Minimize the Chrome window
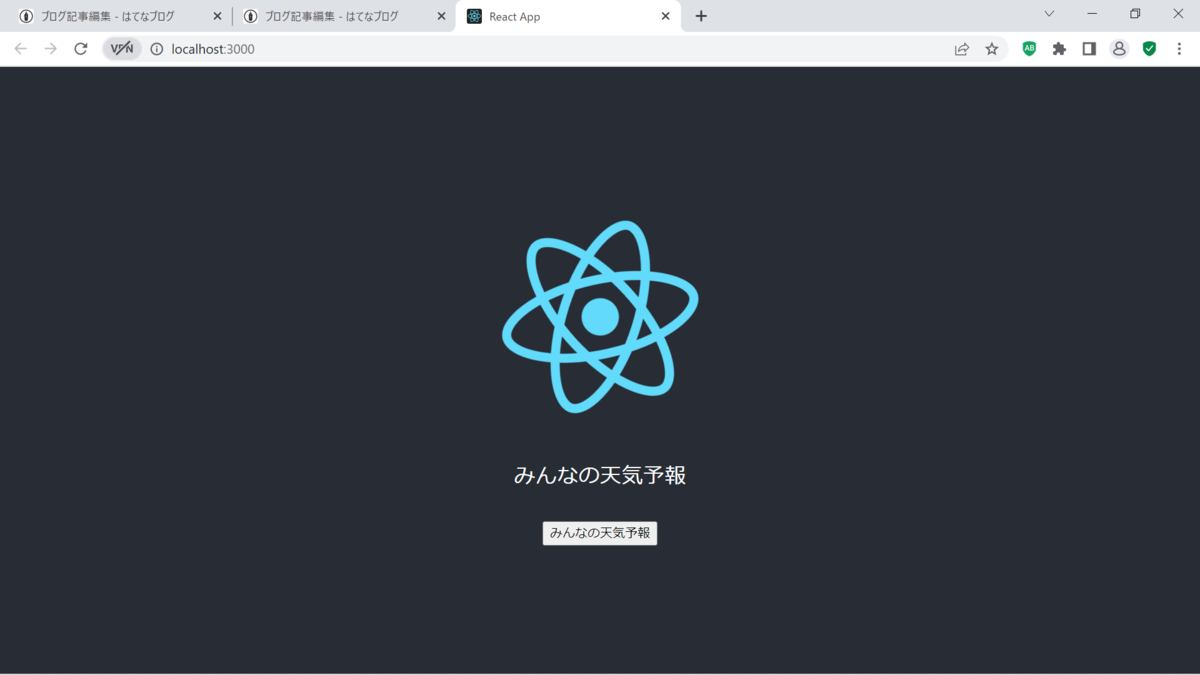 [1092, 14]
